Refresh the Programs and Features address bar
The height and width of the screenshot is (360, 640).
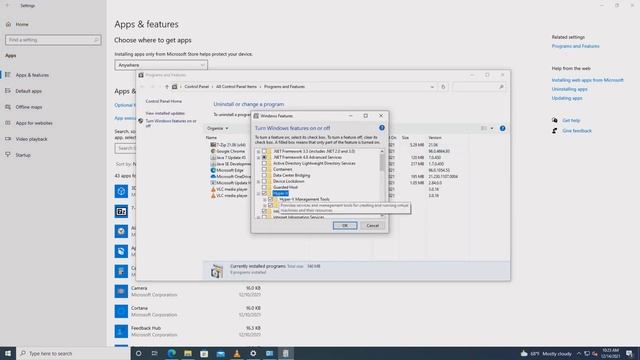(x=443, y=87)
